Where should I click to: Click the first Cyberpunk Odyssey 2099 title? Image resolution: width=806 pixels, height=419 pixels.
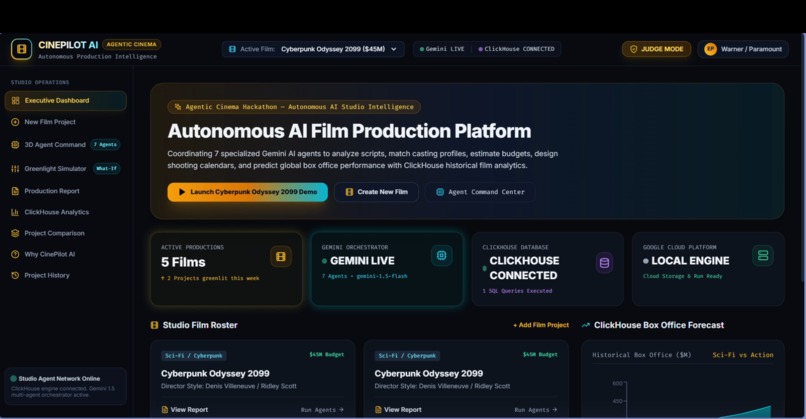(215, 374)
